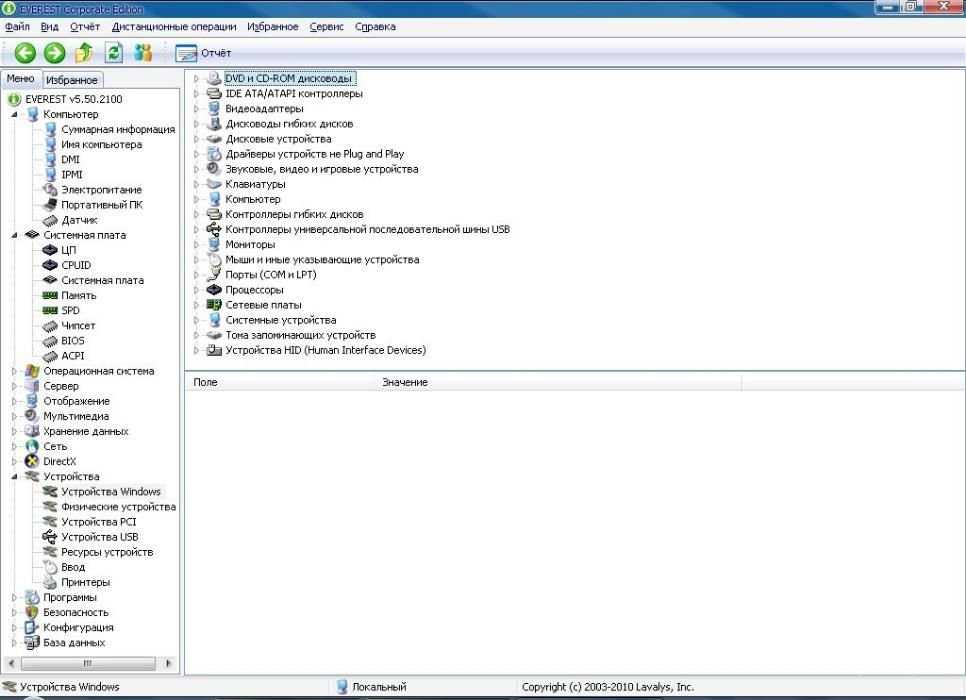The height and width of the screenshot is (700, 966).
Task: Click the Отчёт report toolbar button
Action: coord(203,53)
